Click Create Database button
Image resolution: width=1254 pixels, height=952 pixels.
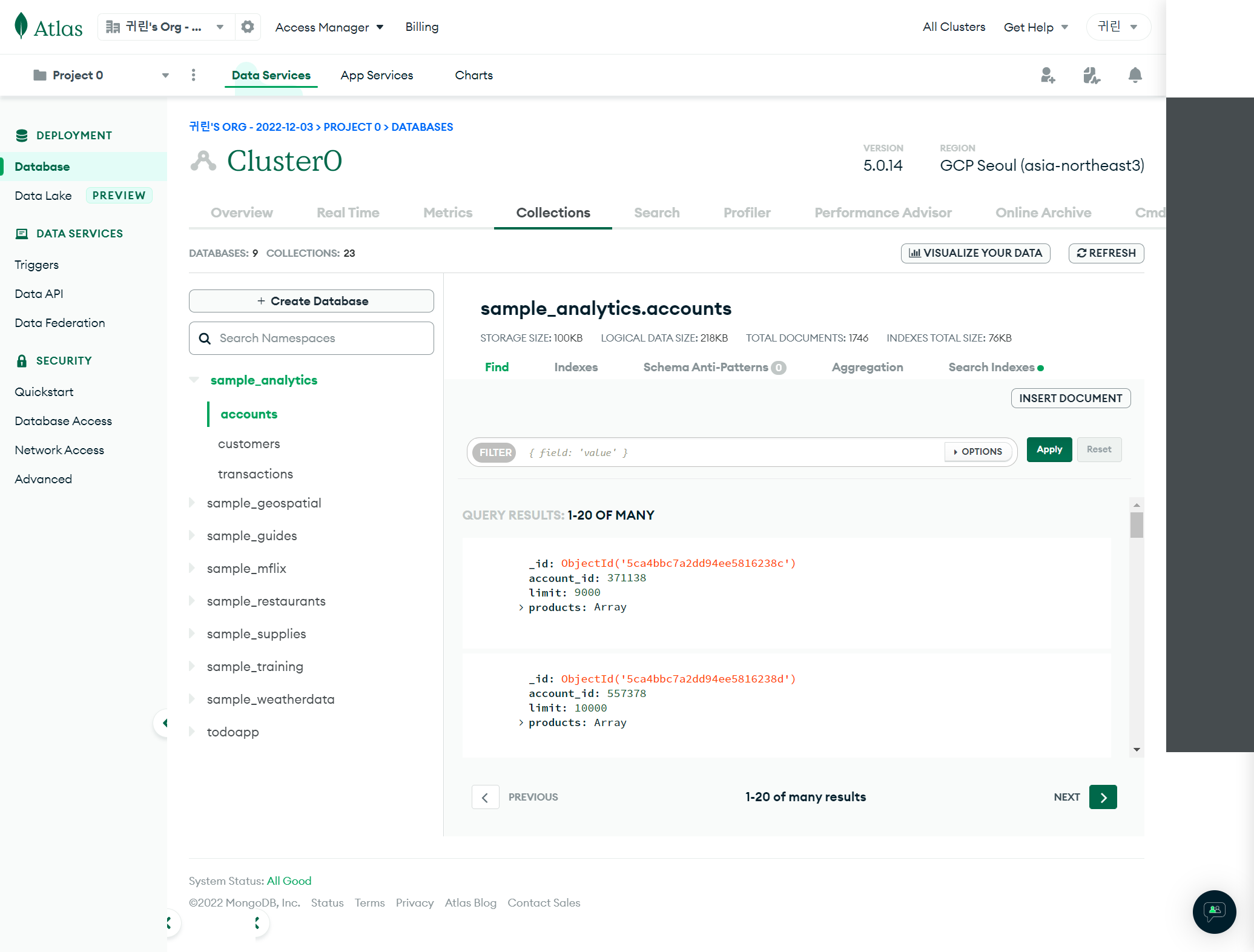click(311, 301)
